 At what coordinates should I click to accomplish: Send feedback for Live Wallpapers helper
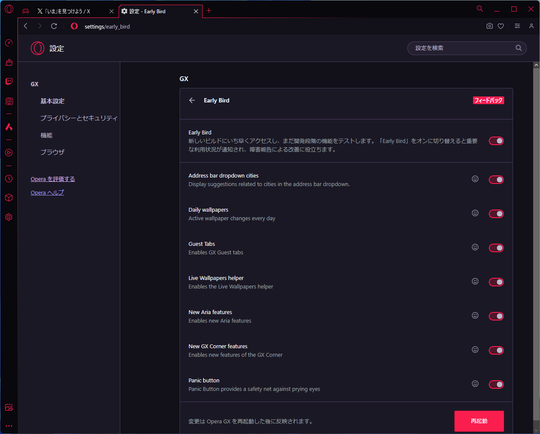click(475, 281)
